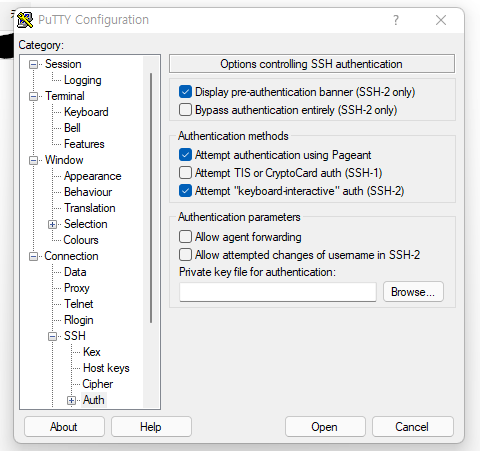Open Translation settings

point(89,208)
